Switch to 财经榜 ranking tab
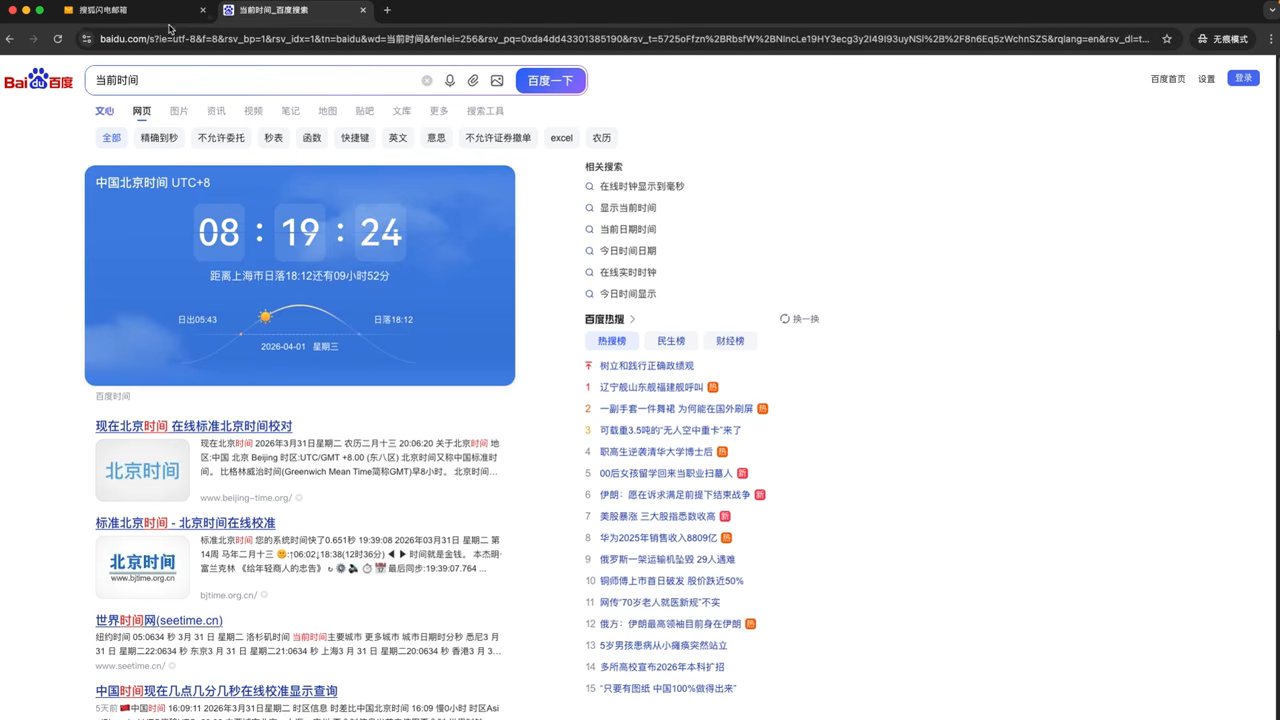 click(x=730, y=341)
